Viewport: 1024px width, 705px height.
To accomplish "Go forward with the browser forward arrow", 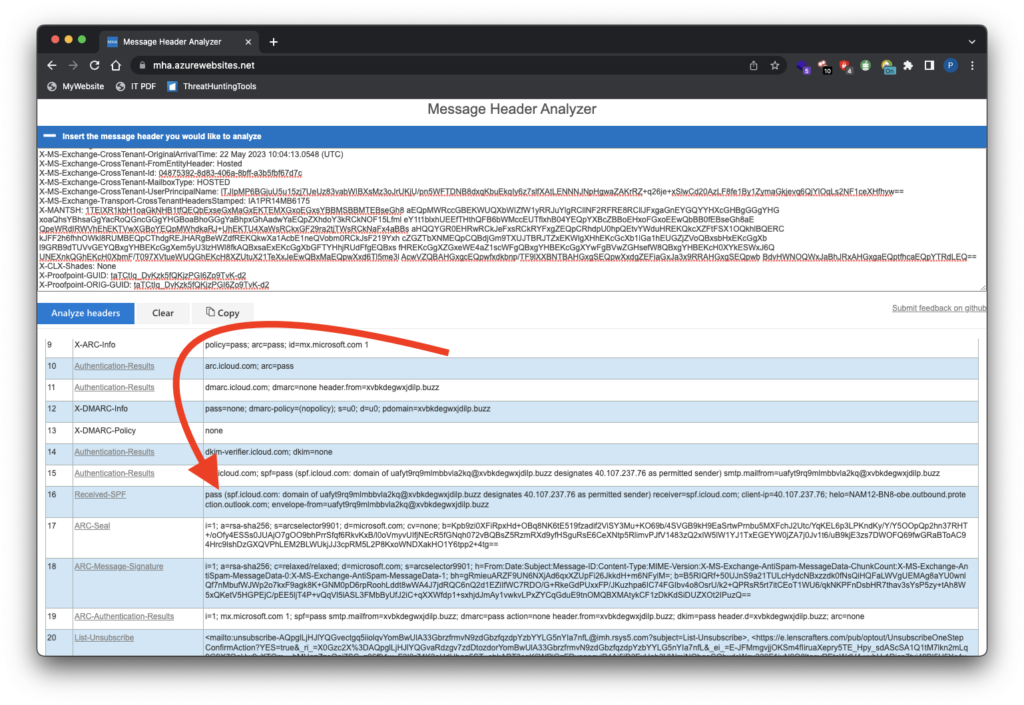I will pyautogui.click(x=73, y=65).
